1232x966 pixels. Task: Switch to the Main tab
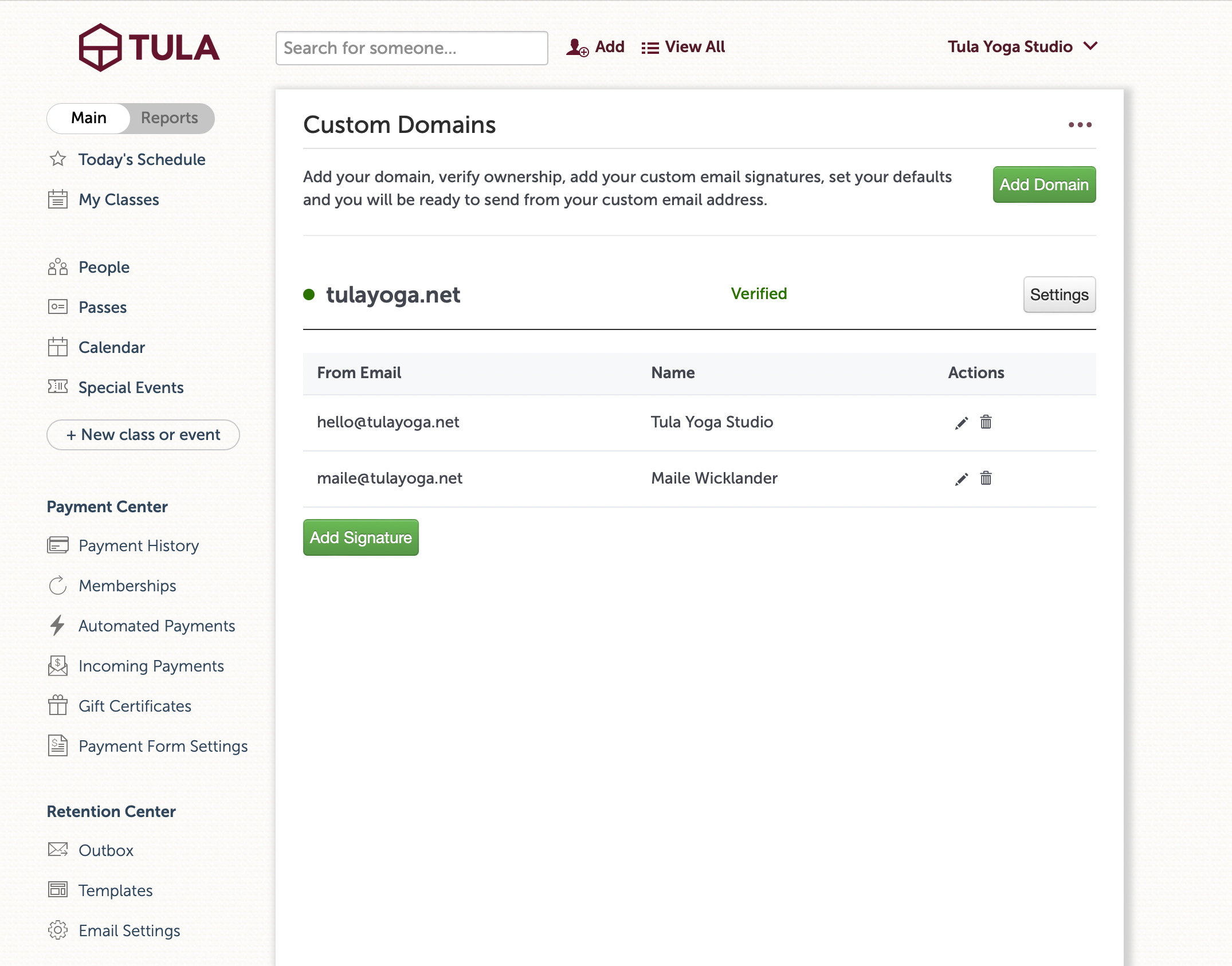pyautogui.click(x=89, y=118)
